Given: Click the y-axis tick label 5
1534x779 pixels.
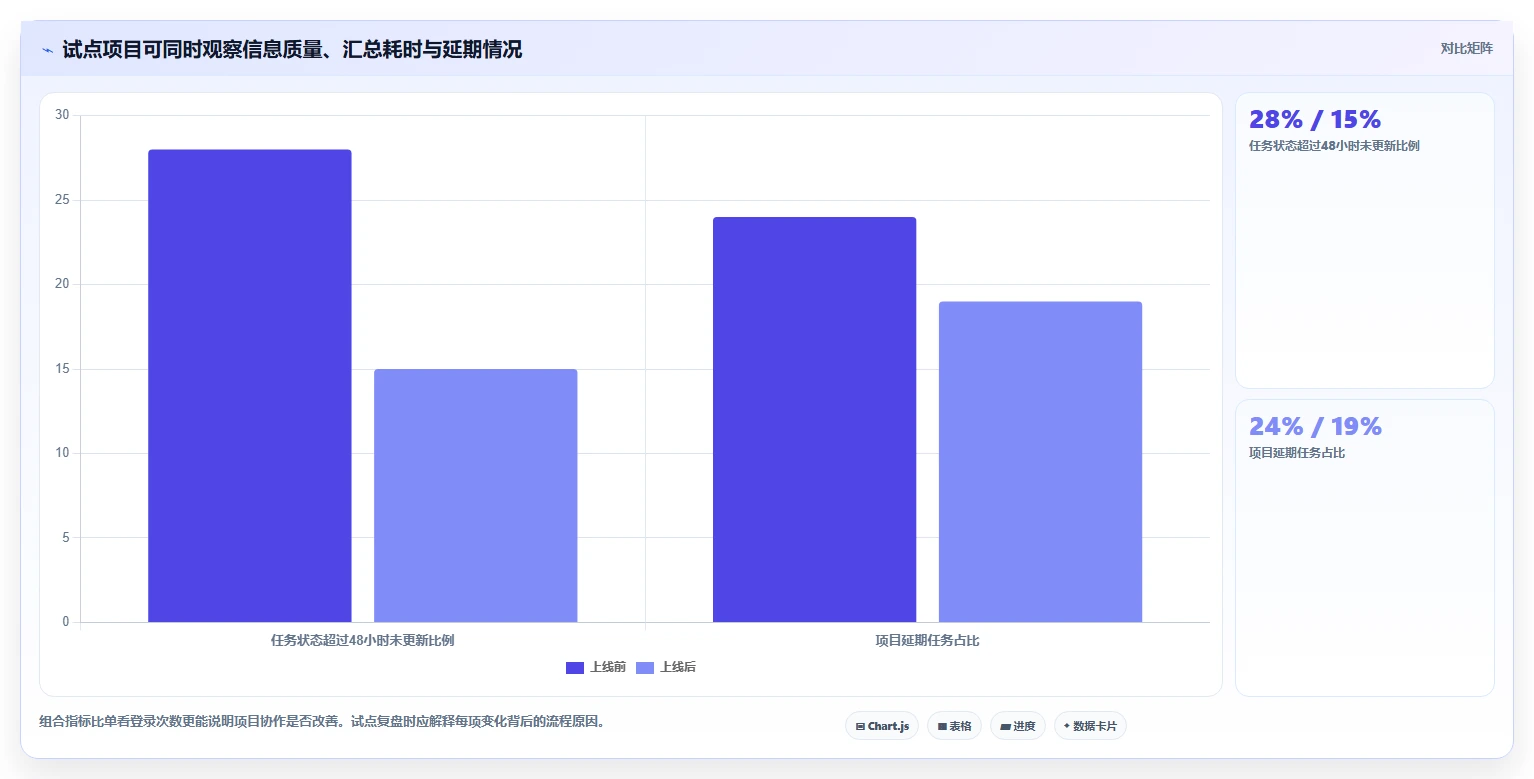Looking at the screenshot, I should point(66,537).
